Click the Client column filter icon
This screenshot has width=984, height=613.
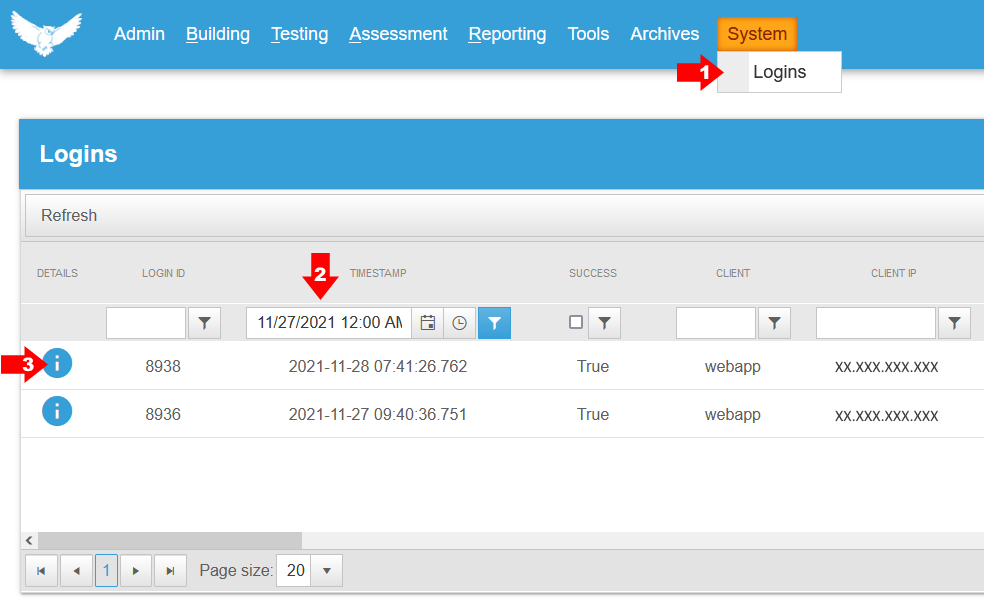[x=774, y=322]
